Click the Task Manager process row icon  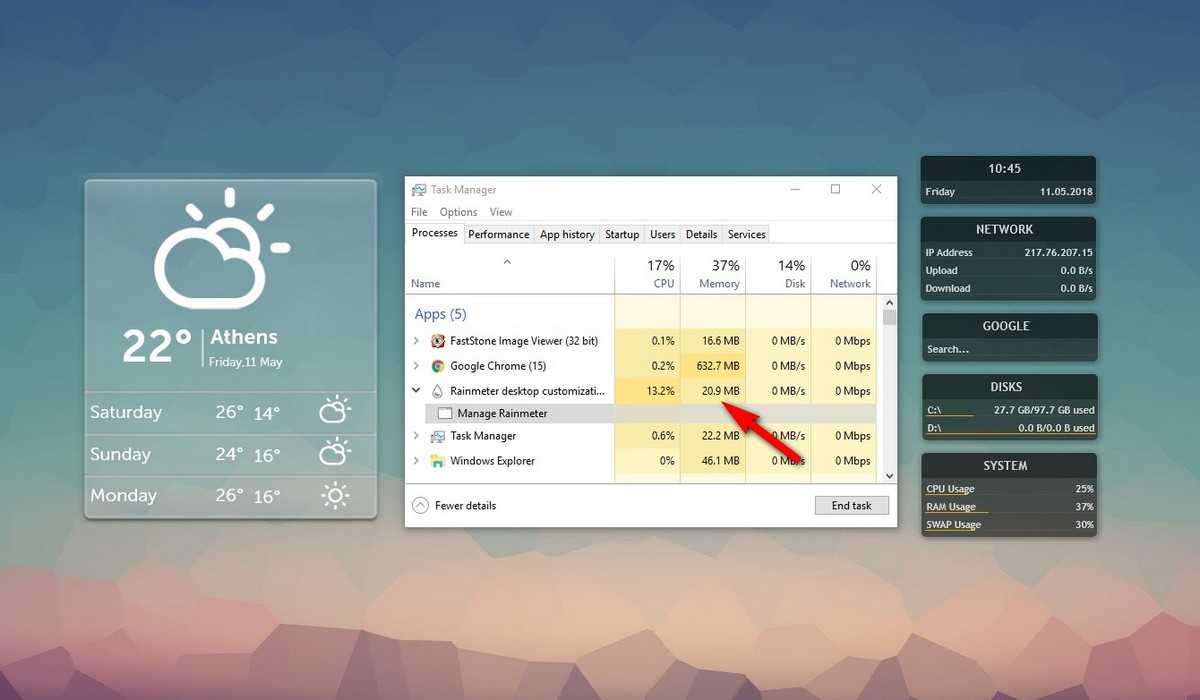437,436
